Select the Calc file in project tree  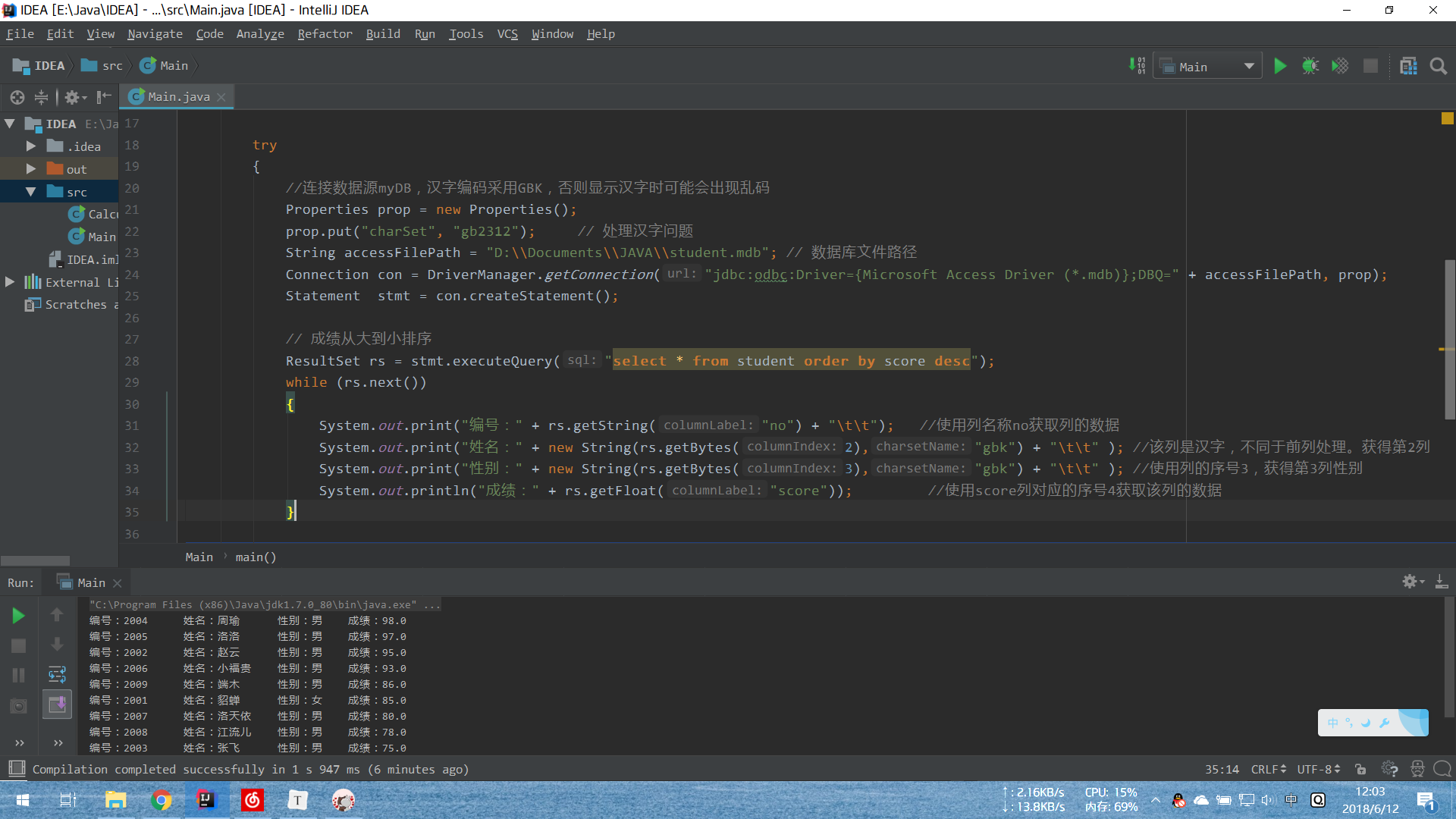93,214
